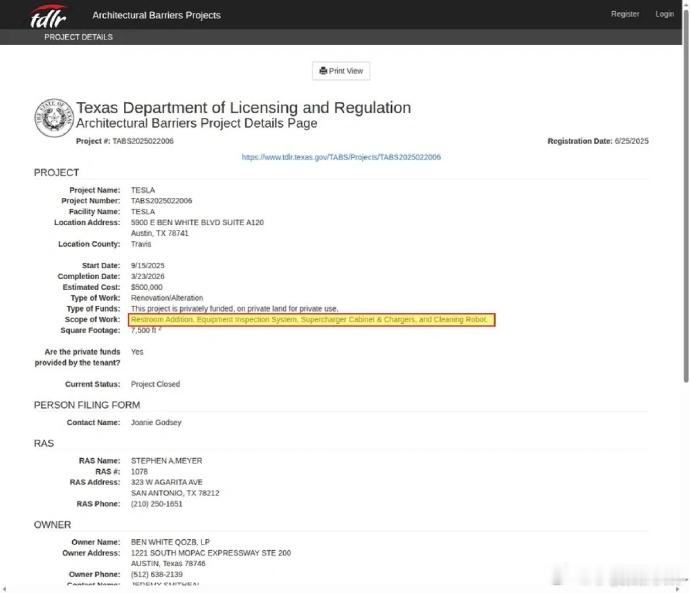Click the left horizontal scroll arrow
The width and height of the screenshot is (690, 593).
point(4,589)
